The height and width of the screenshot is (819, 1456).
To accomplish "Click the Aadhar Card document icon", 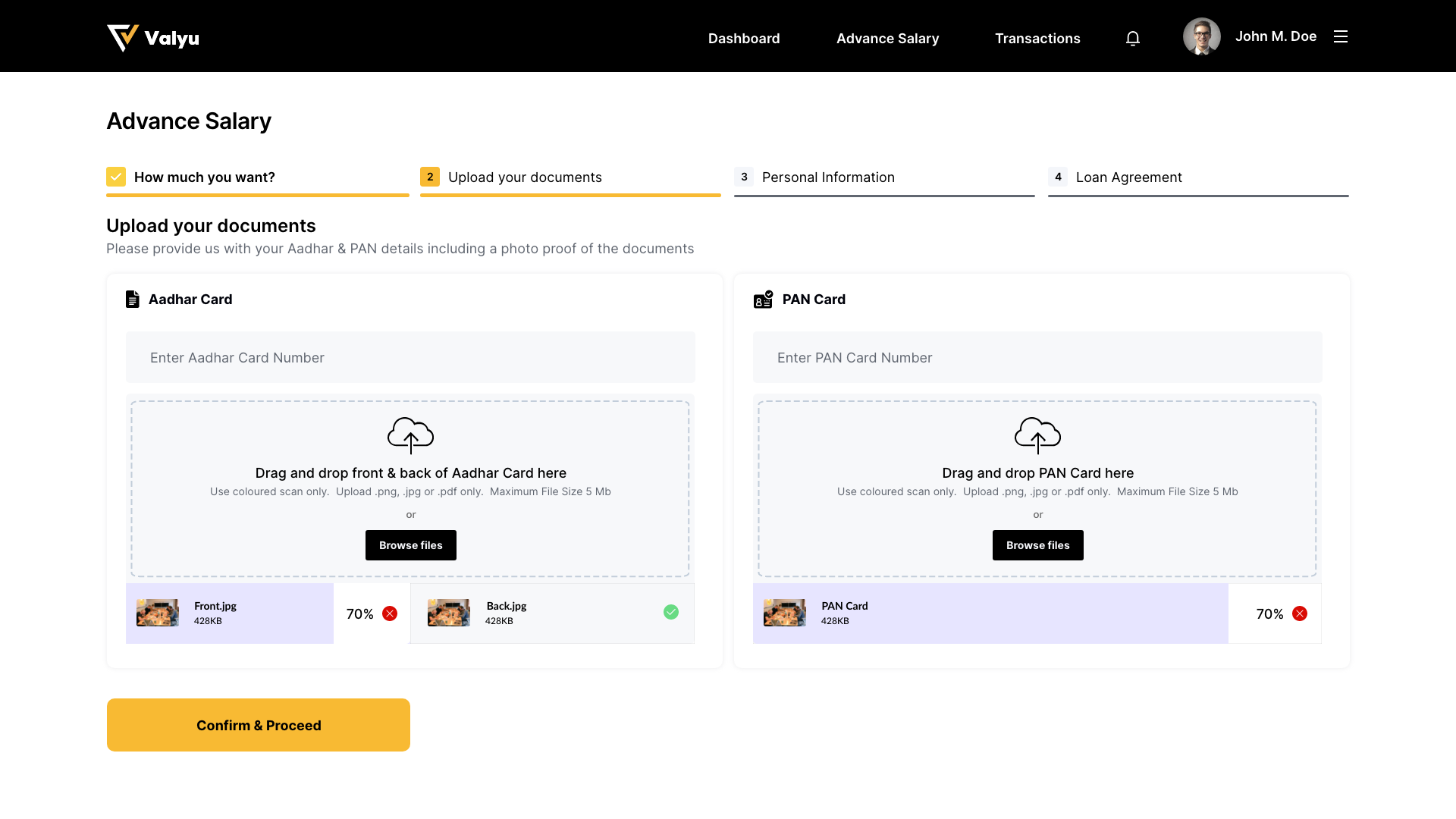I will click(x=133, y=300).
